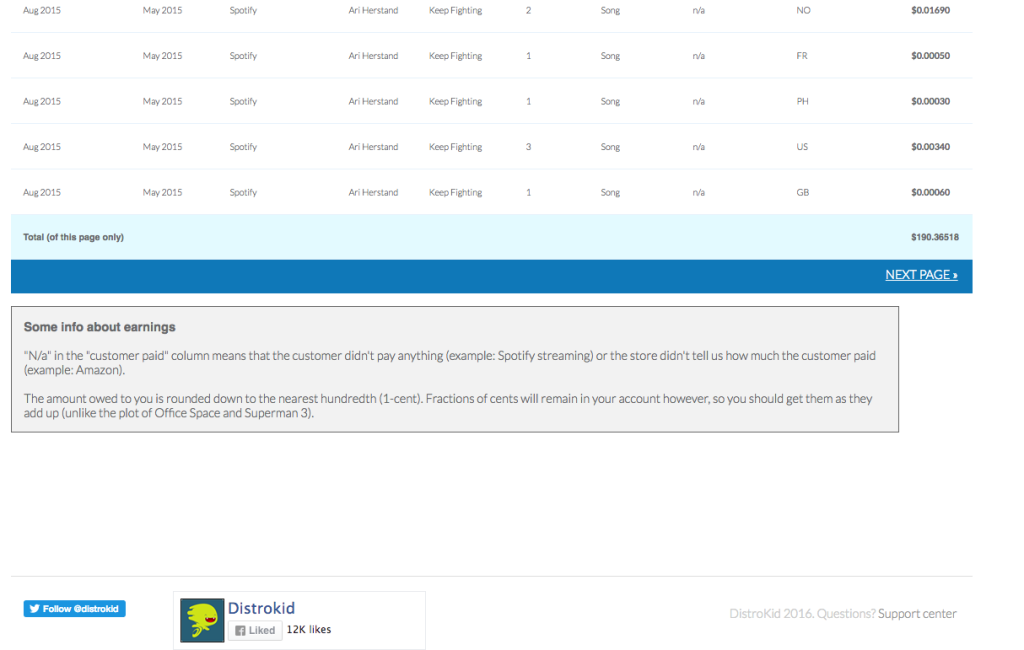Click the 'Total (of this page only)' label

point(73,237)
